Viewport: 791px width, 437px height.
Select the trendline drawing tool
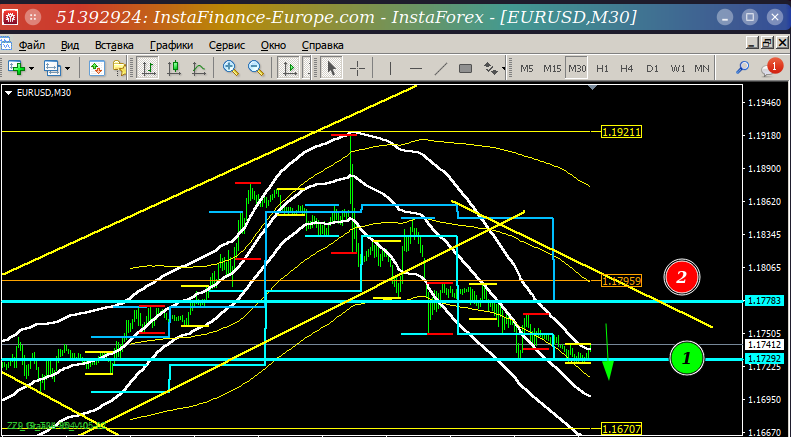point(441,68)
